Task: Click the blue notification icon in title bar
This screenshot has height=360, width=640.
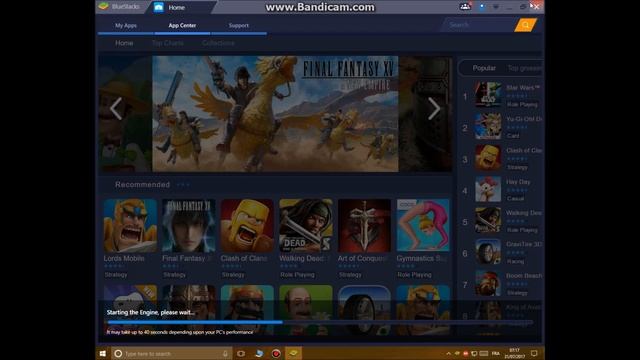Action: [x=482, y=7]
